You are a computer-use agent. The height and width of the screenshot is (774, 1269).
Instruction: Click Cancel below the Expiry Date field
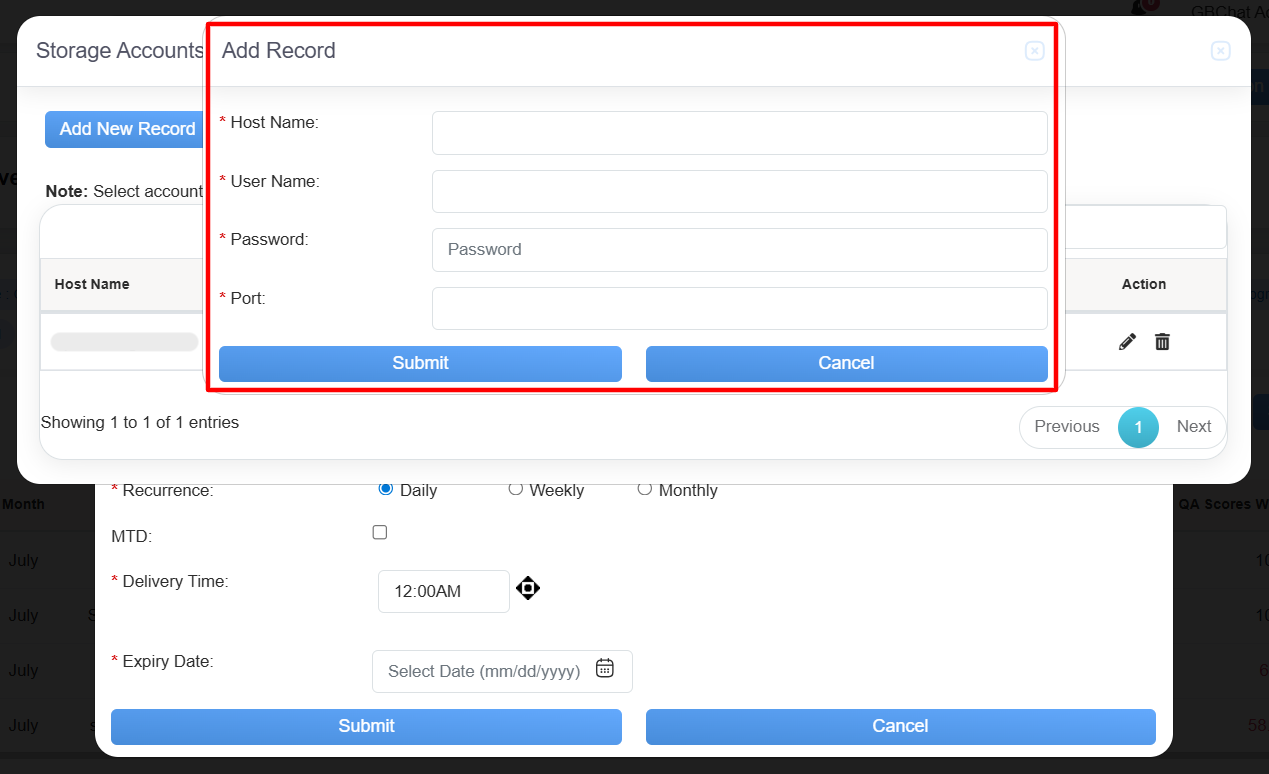tap(900, 727)
